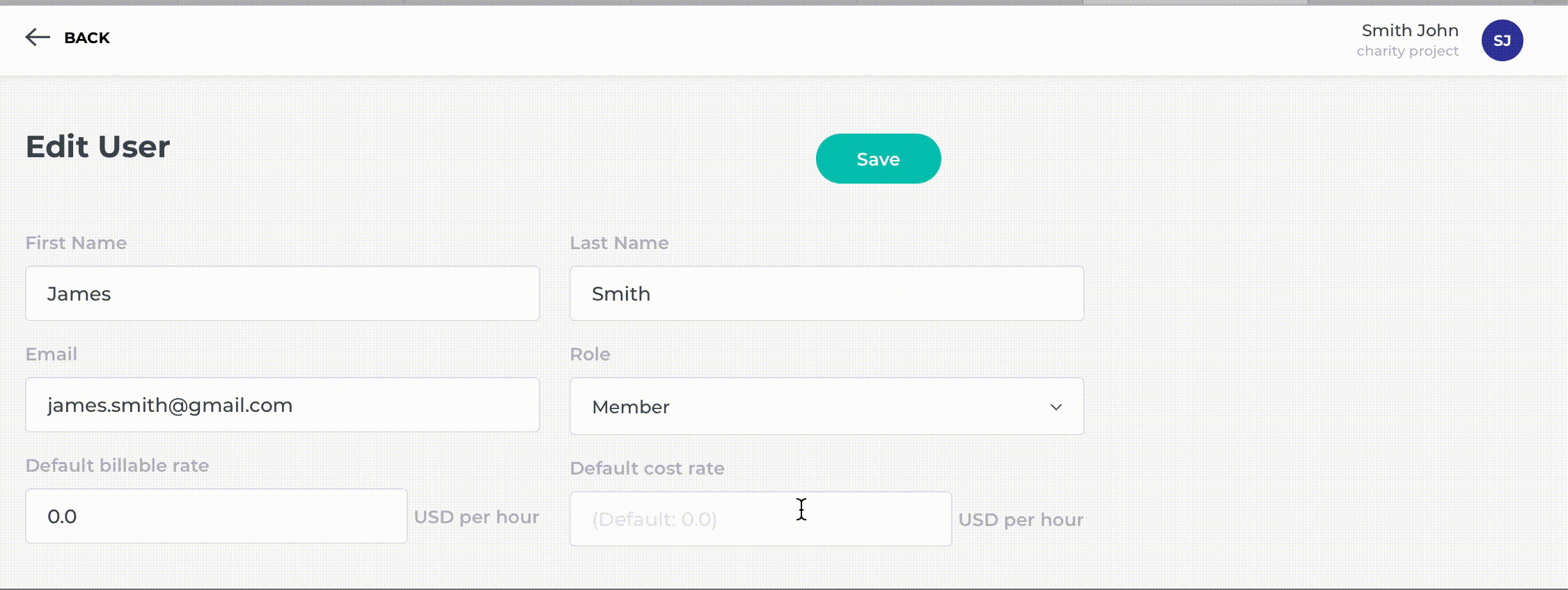Click the back arrow icon
Screen dimensions: 1568x590
click(38, 38)
